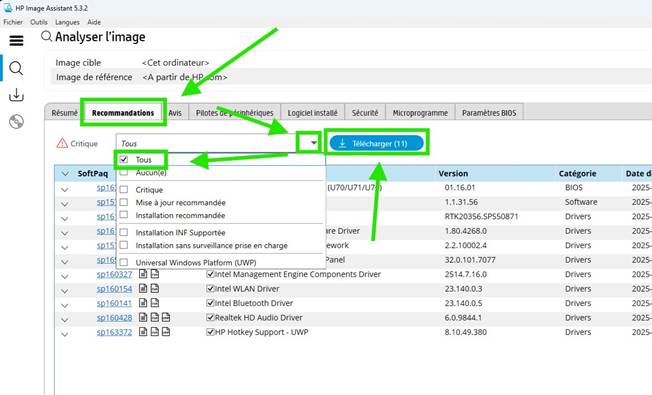Image resolution: width=652 pixels, height=395 pixels.
Task: Expand the sp160154 row chevron
Action: click(x=64, y=291)
